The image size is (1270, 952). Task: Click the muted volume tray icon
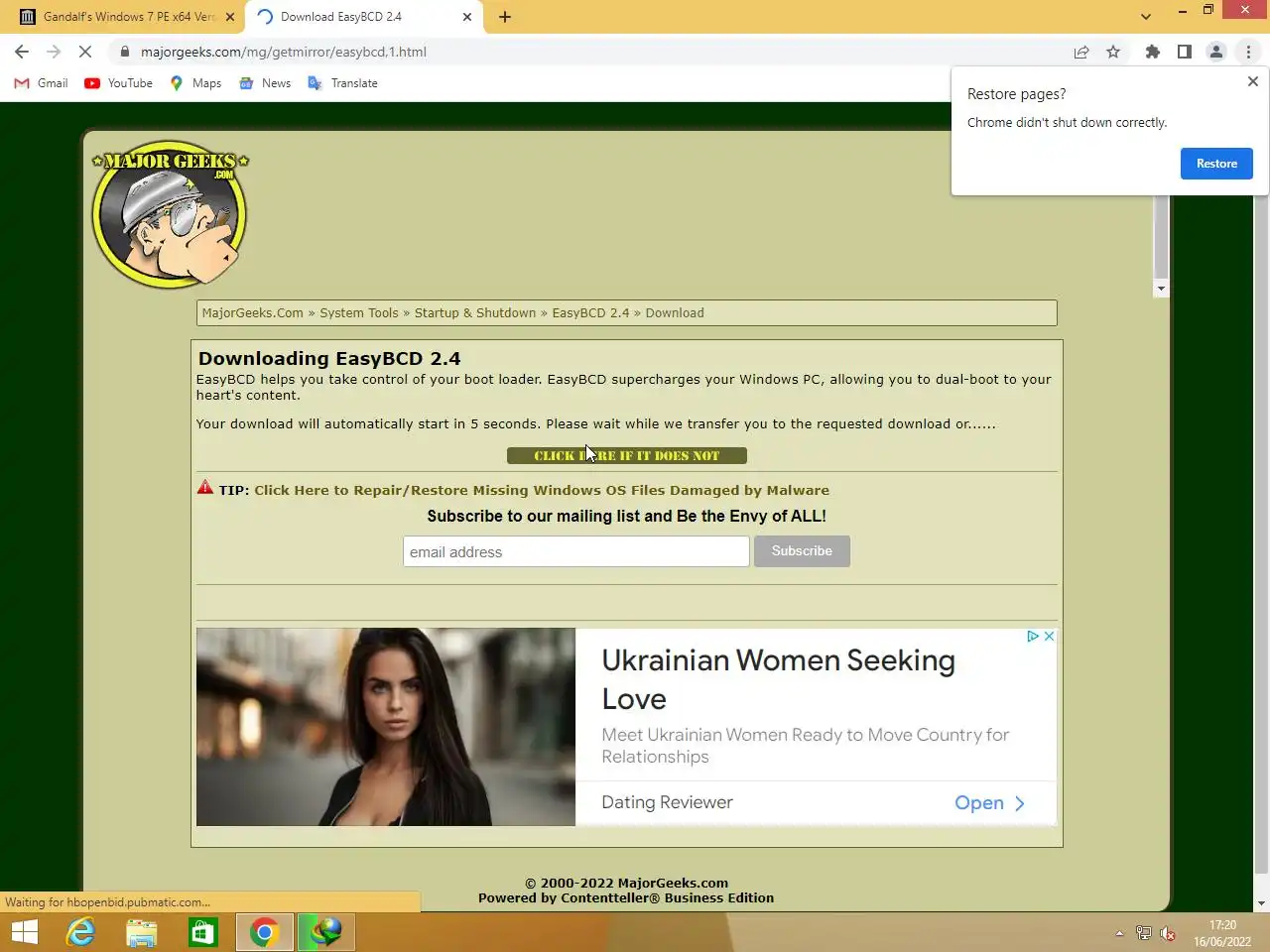click(1168, 933)
